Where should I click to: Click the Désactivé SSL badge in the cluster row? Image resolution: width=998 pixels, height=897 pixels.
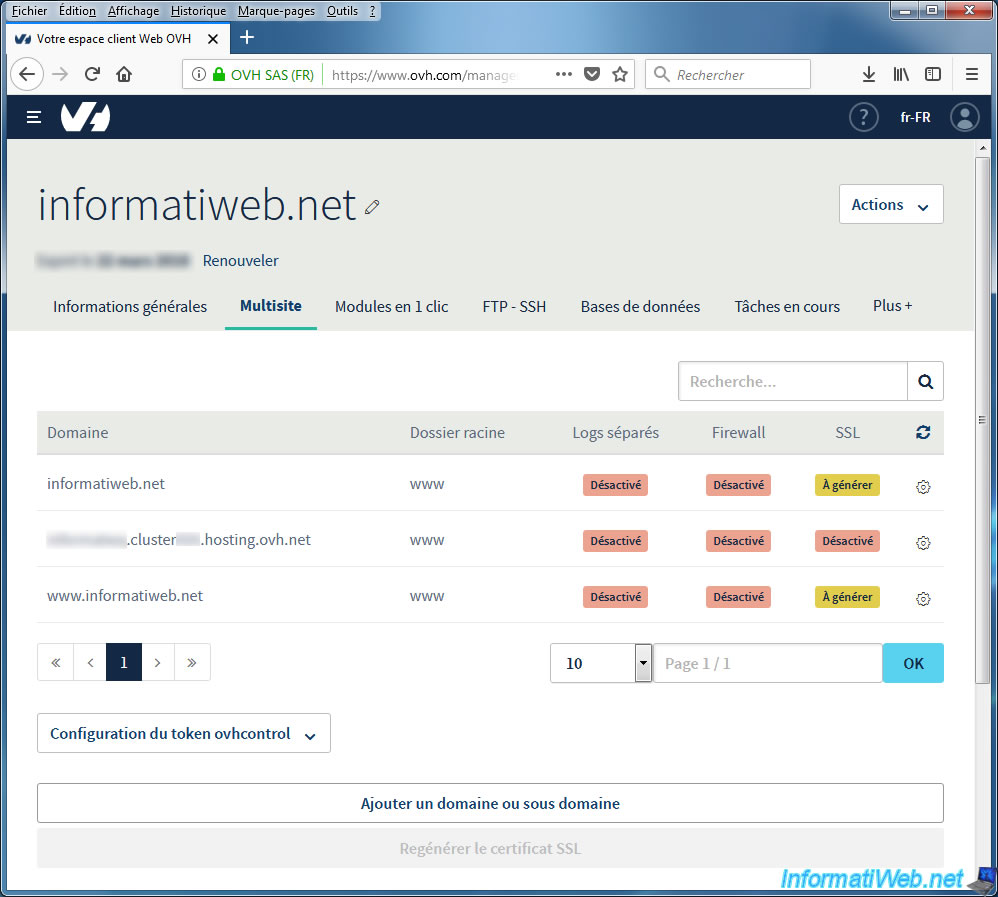[847, 541]
